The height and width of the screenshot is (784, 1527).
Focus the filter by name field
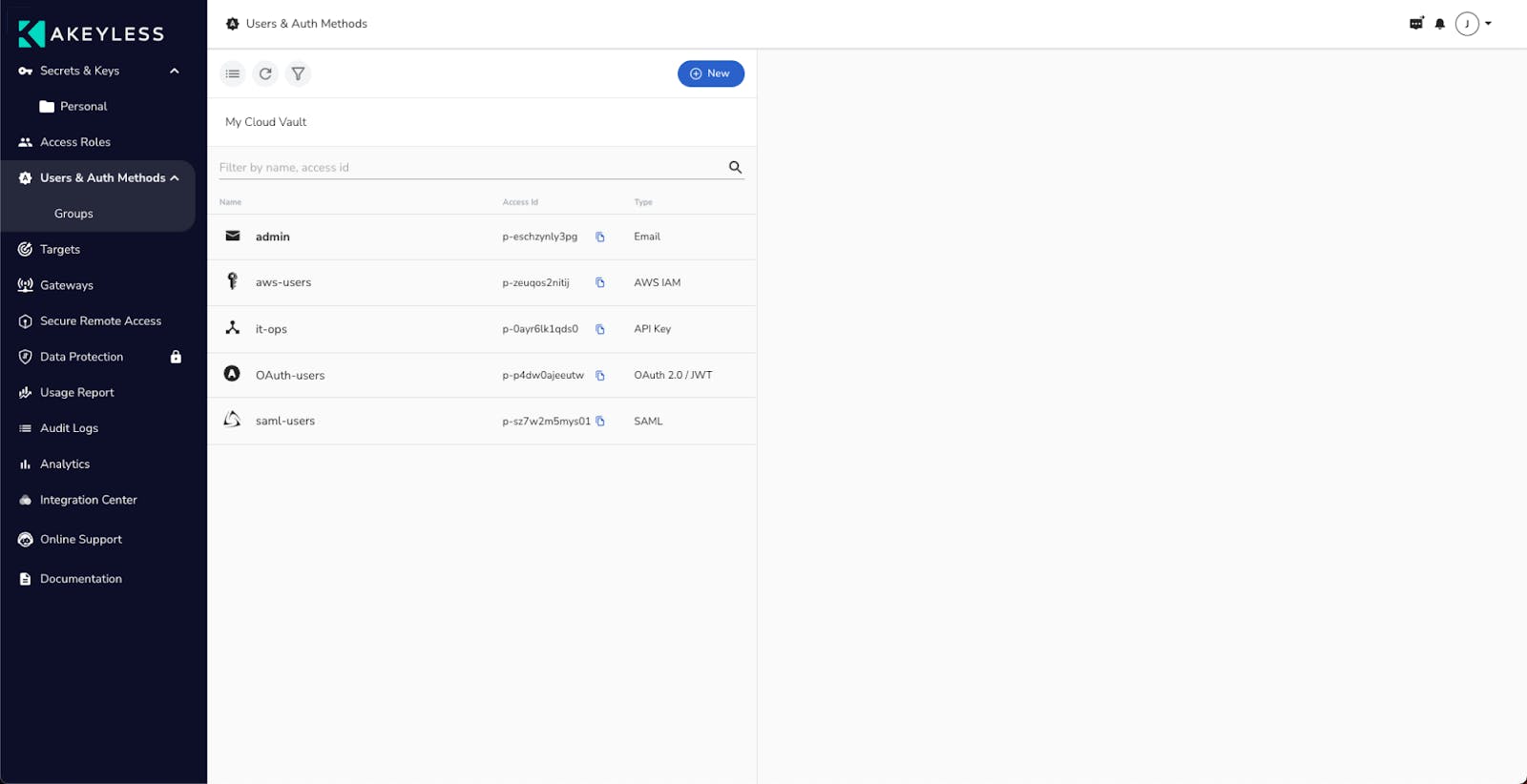pyautogui.click(x=468, y=168)
